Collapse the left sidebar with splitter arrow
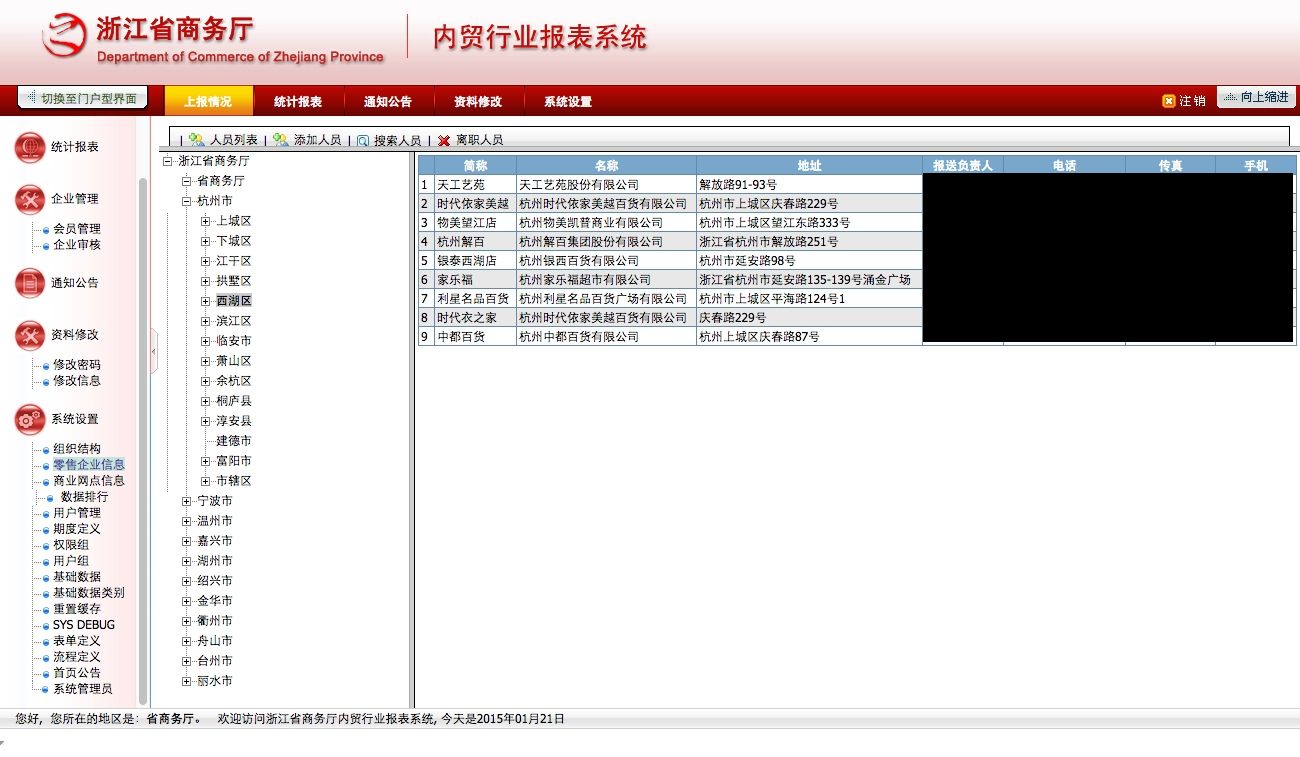Viewport: 1300px width, 757px height. (x=154, y=352)
